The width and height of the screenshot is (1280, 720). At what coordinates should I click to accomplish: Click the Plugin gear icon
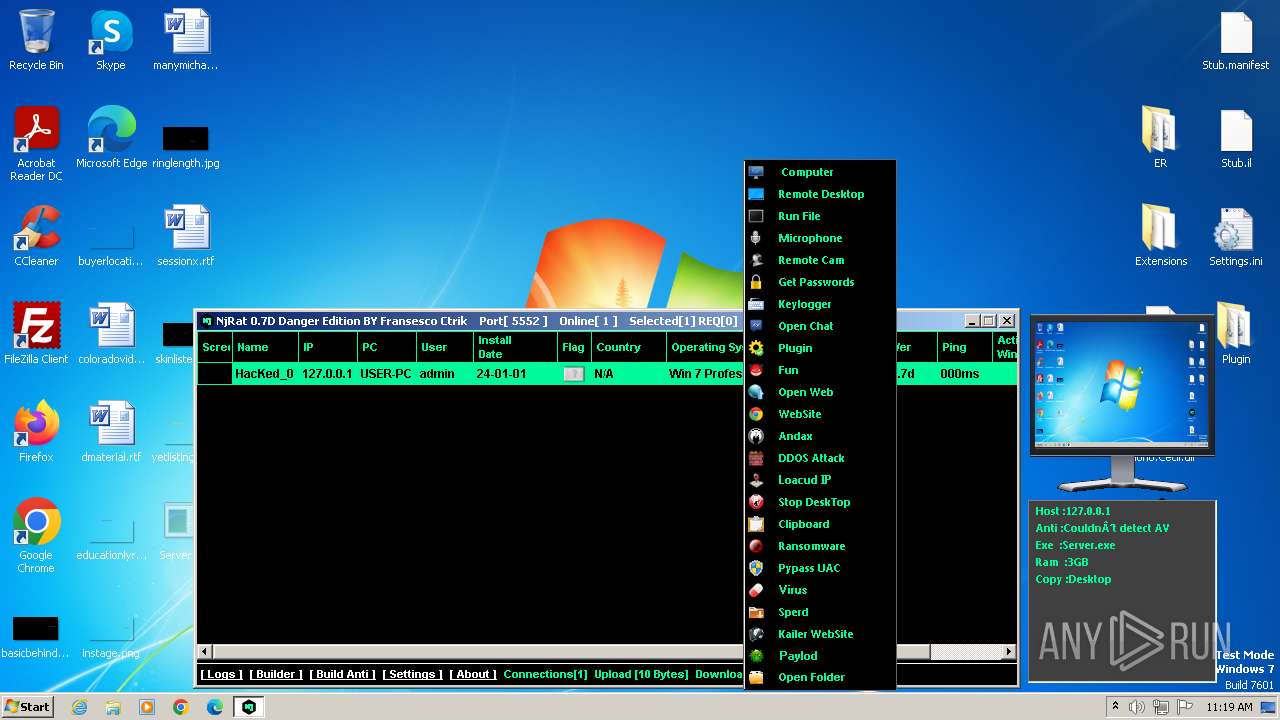(756, 348)
